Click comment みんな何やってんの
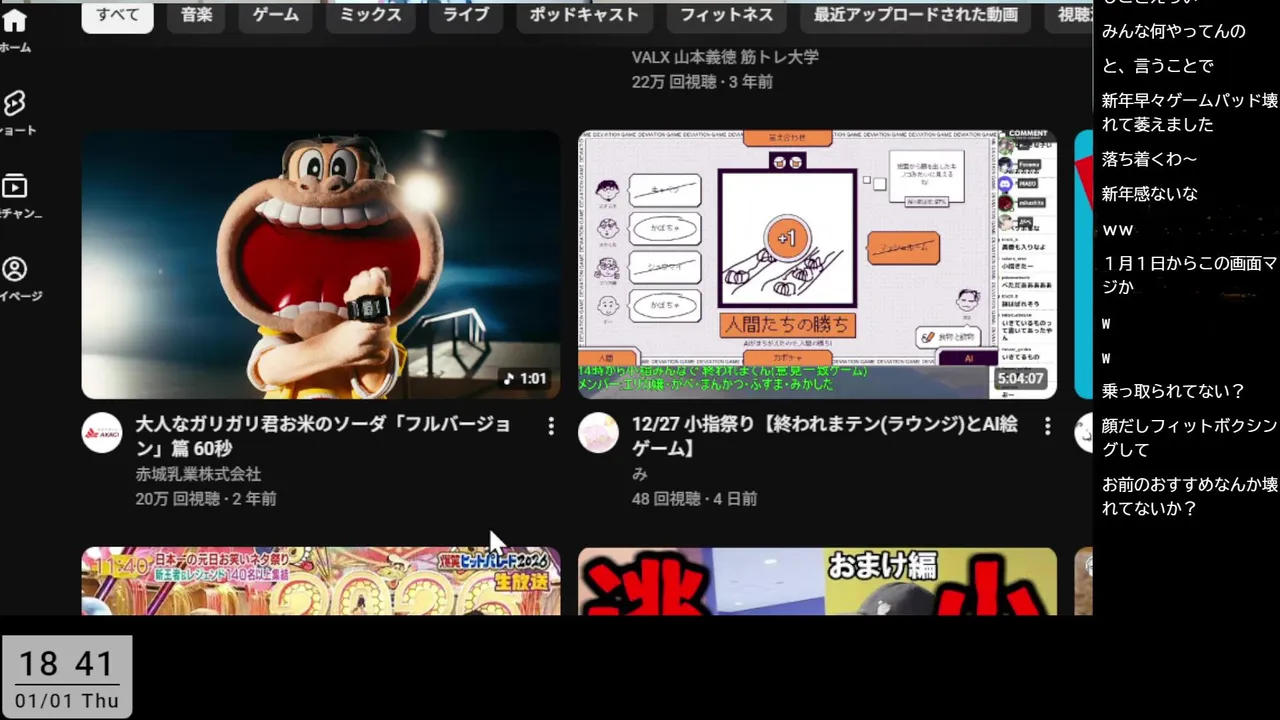The width and height of the screenshot is (1280, 720). tap(1174, 31)
